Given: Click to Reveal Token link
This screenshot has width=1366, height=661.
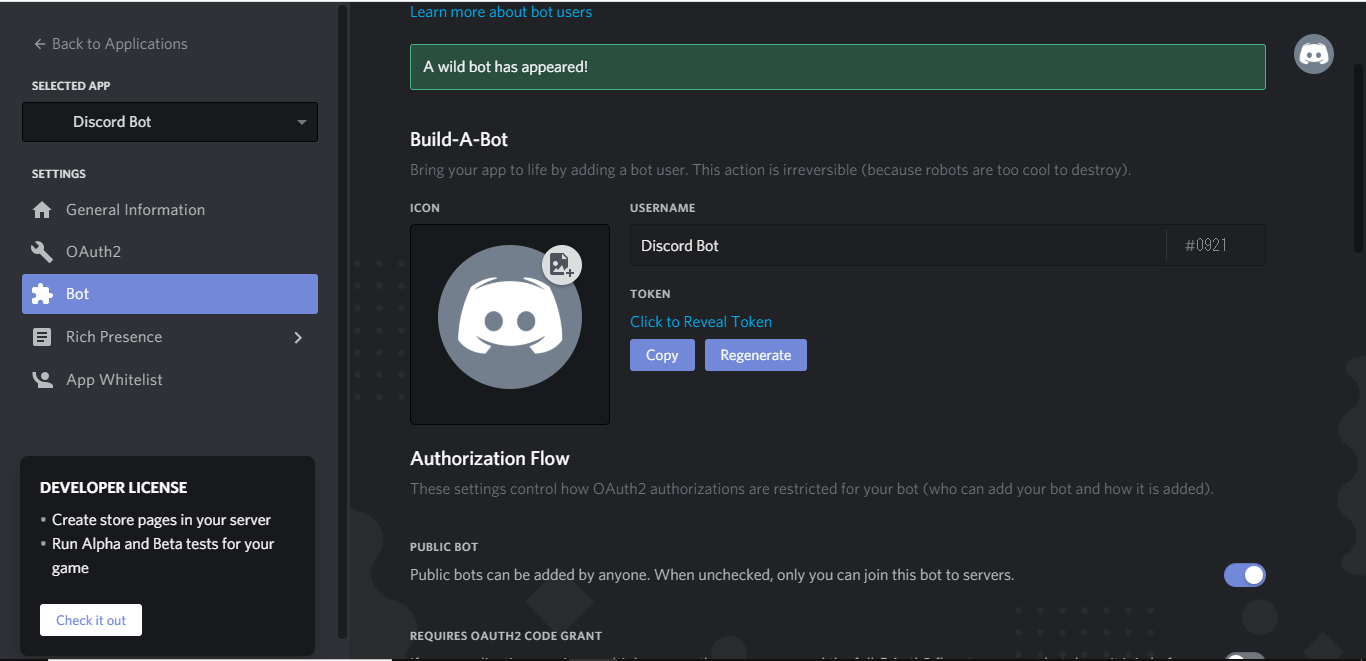Looking at the screenshot, I should pos(701,322).
